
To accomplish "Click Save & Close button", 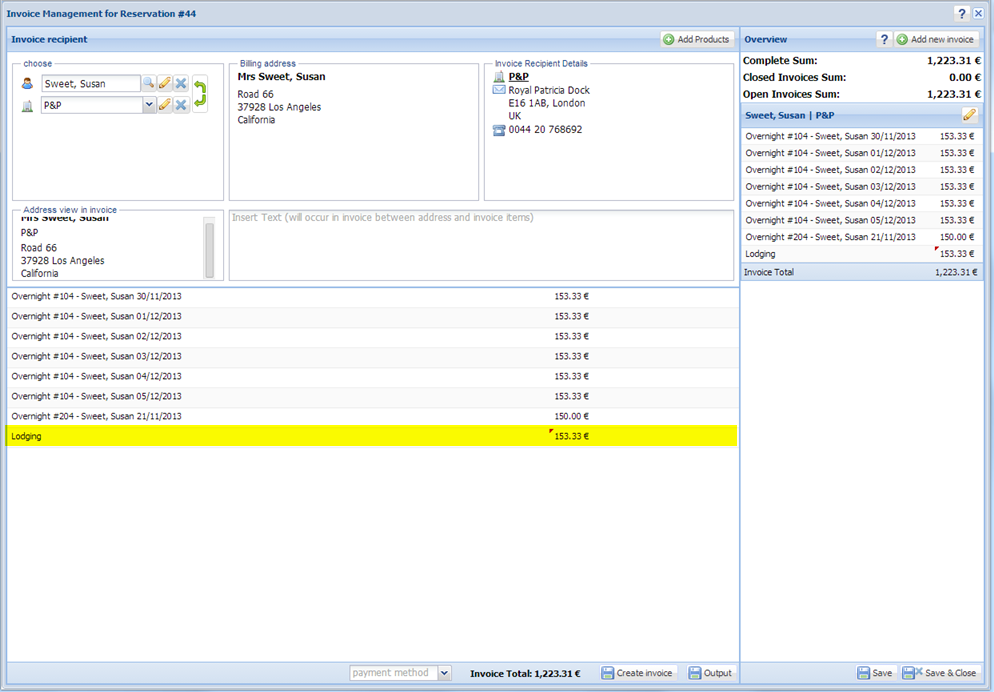I will tap(940, 674).
